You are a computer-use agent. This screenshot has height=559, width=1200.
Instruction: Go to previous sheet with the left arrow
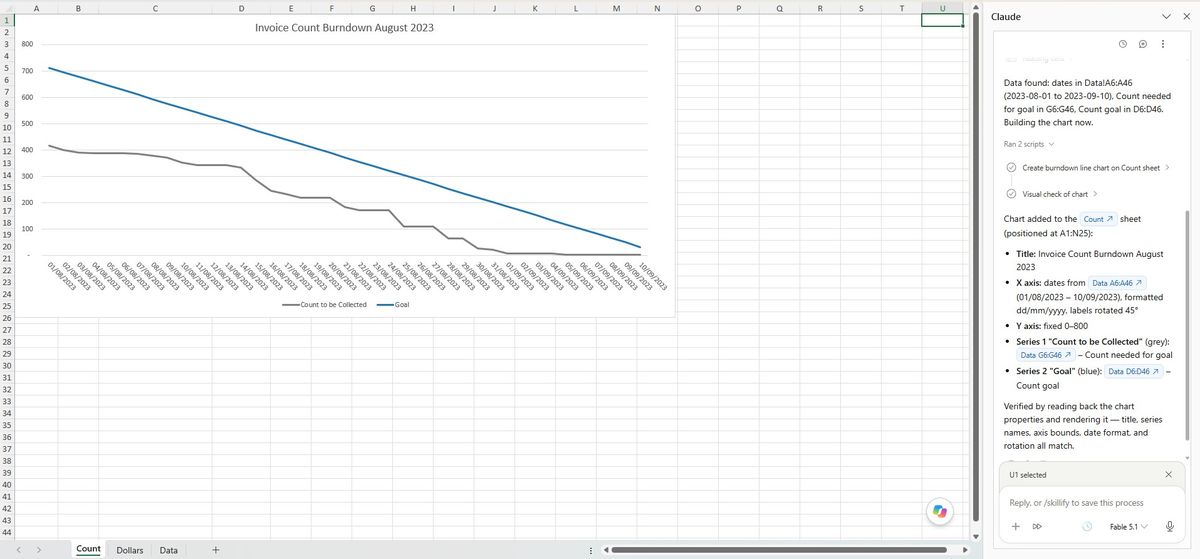[18, 550]
